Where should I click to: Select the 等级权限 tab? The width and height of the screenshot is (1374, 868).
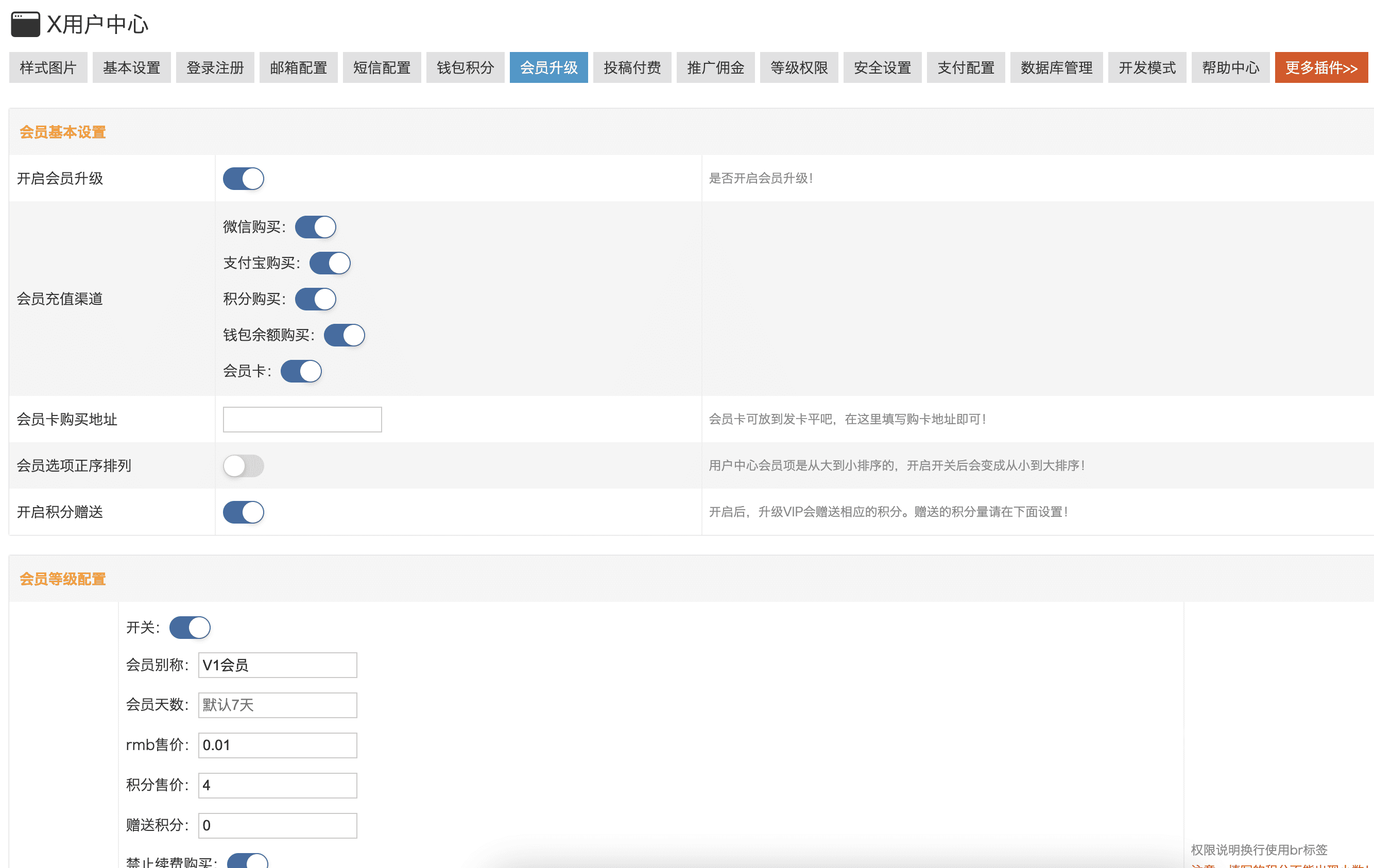[x=799, y=68]
